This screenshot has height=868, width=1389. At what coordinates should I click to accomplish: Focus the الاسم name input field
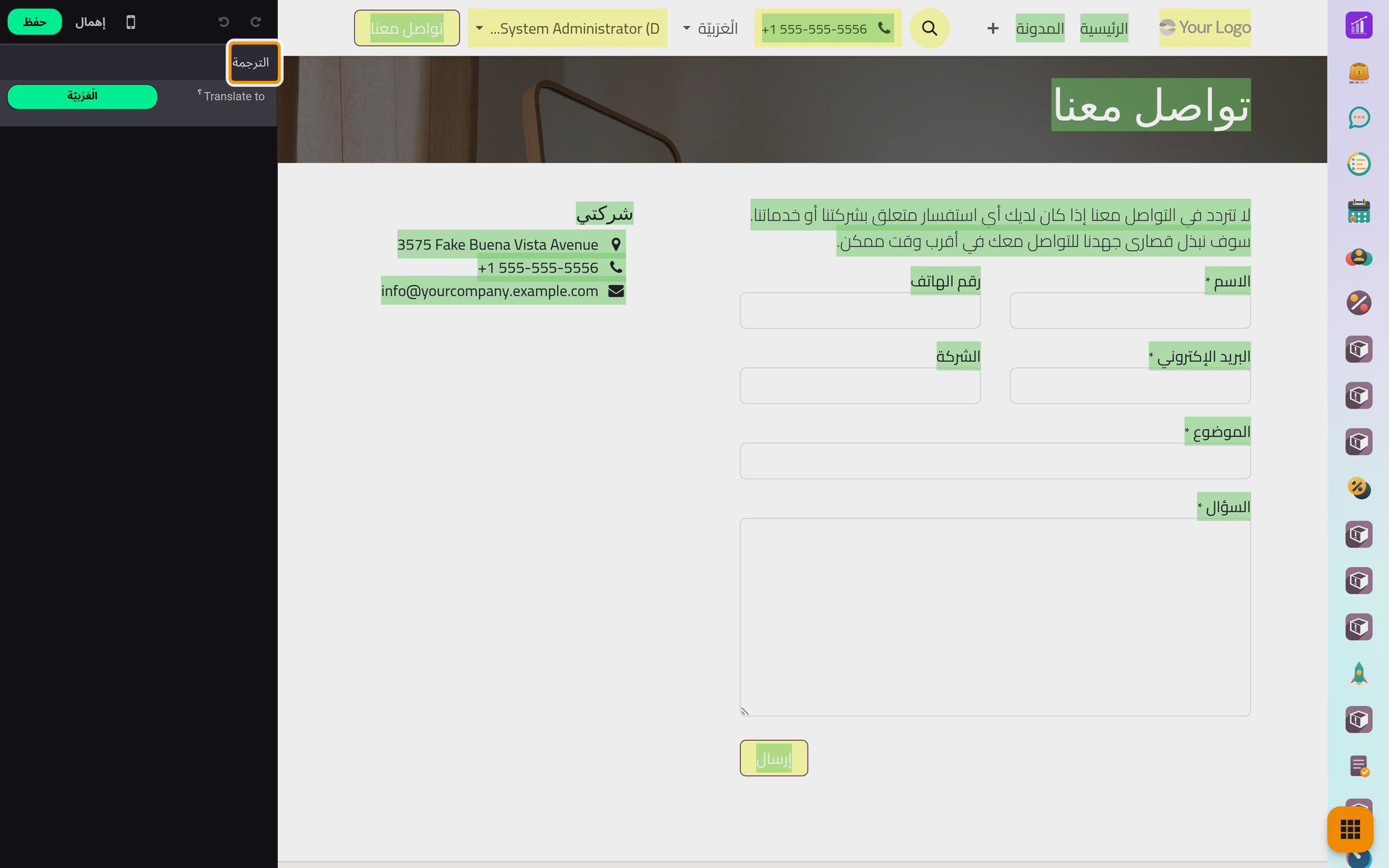point(1130,310)
